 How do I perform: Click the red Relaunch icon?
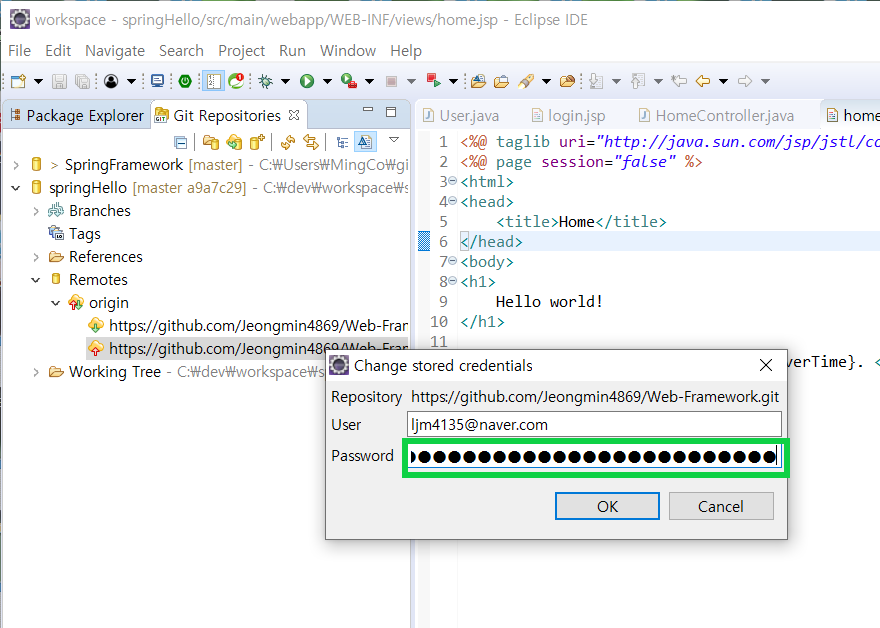point(433,80)
